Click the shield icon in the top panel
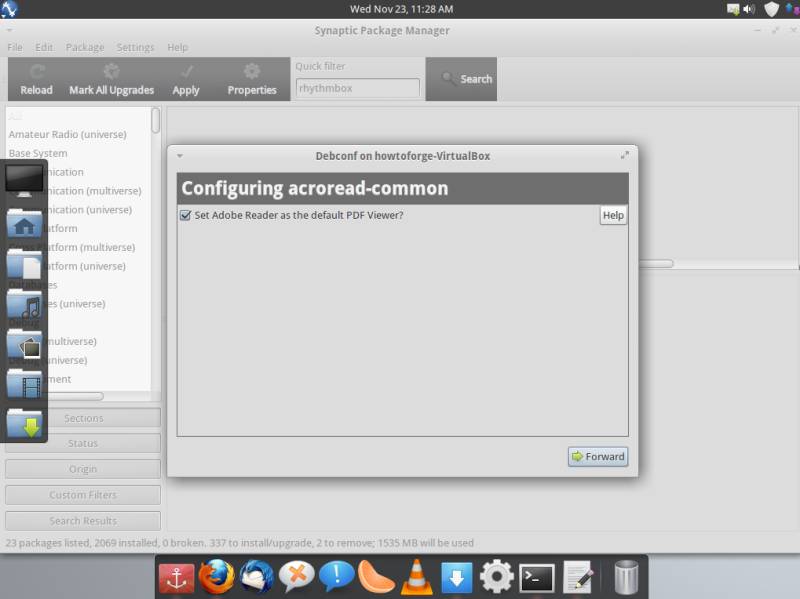This screenshot has height=599, width=800. click(x=771, y=9)
